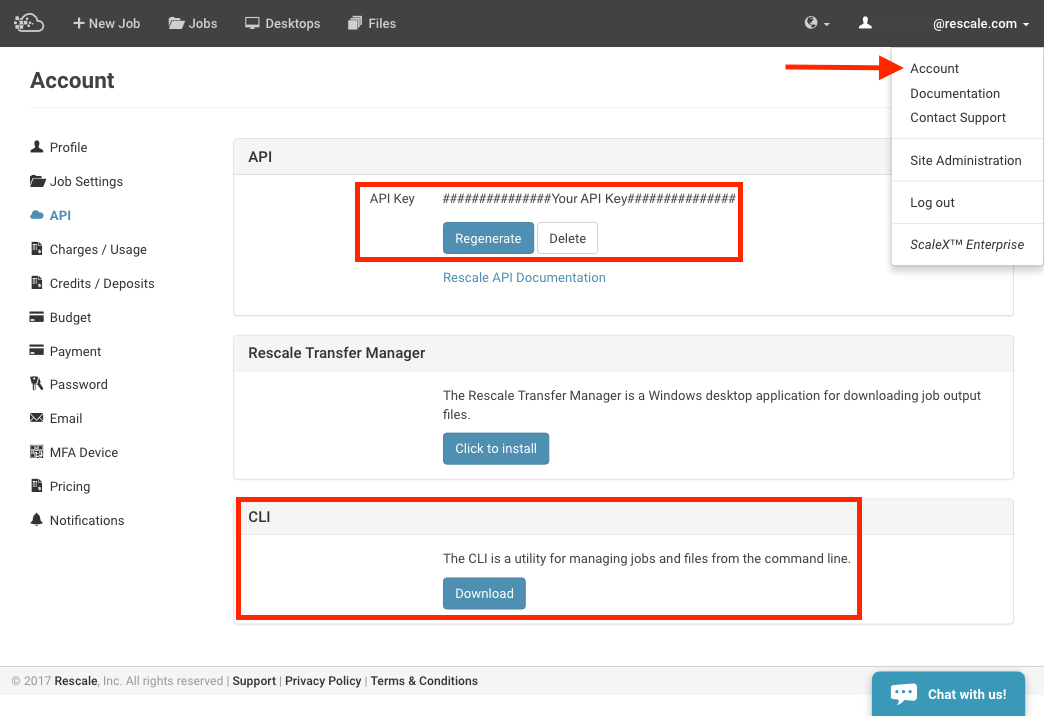The width and height of the screenshot is (1044, 716).
Task: Download the CLI utility
Action: click(484, 593)
